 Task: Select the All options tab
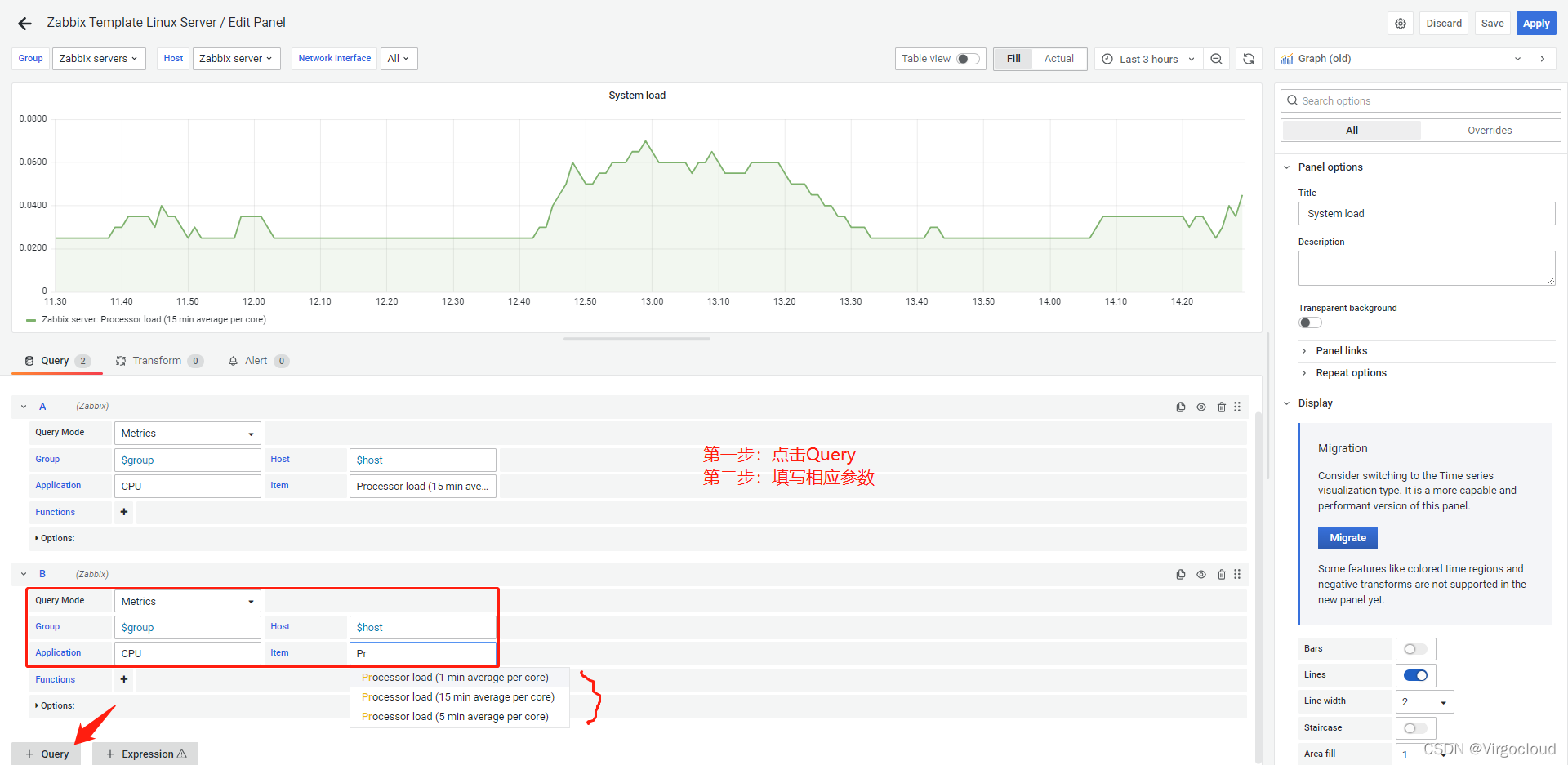[1352, 131]
